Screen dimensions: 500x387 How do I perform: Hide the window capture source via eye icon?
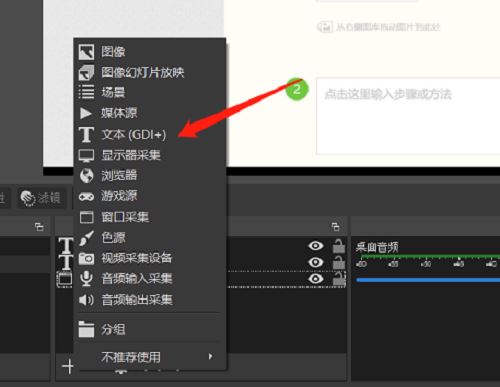tap(315, 278)
